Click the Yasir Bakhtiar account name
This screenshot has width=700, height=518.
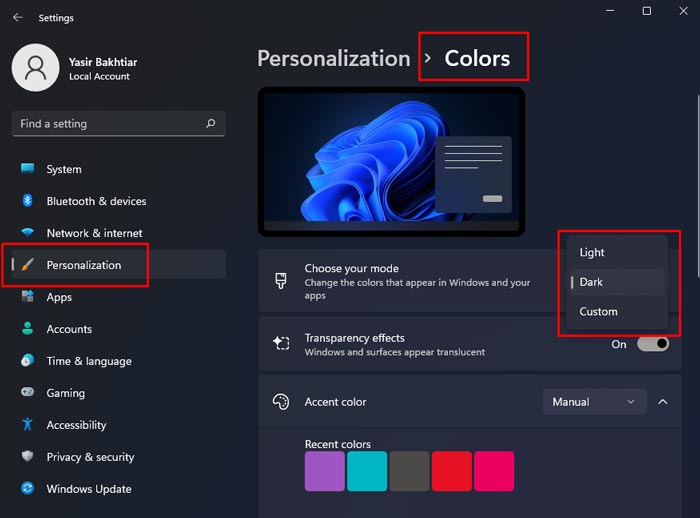[103, 62]
